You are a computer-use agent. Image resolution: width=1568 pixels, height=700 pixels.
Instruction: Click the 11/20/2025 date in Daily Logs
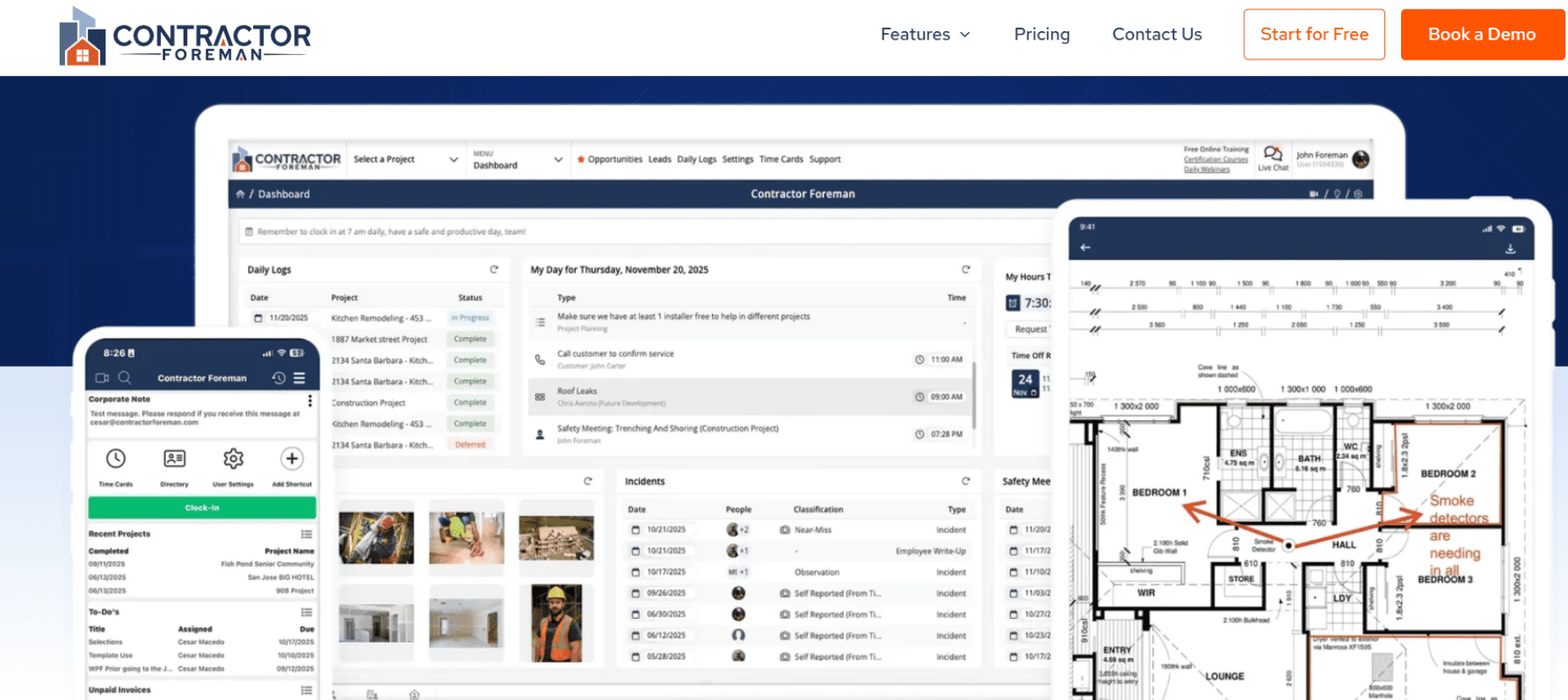288,318
